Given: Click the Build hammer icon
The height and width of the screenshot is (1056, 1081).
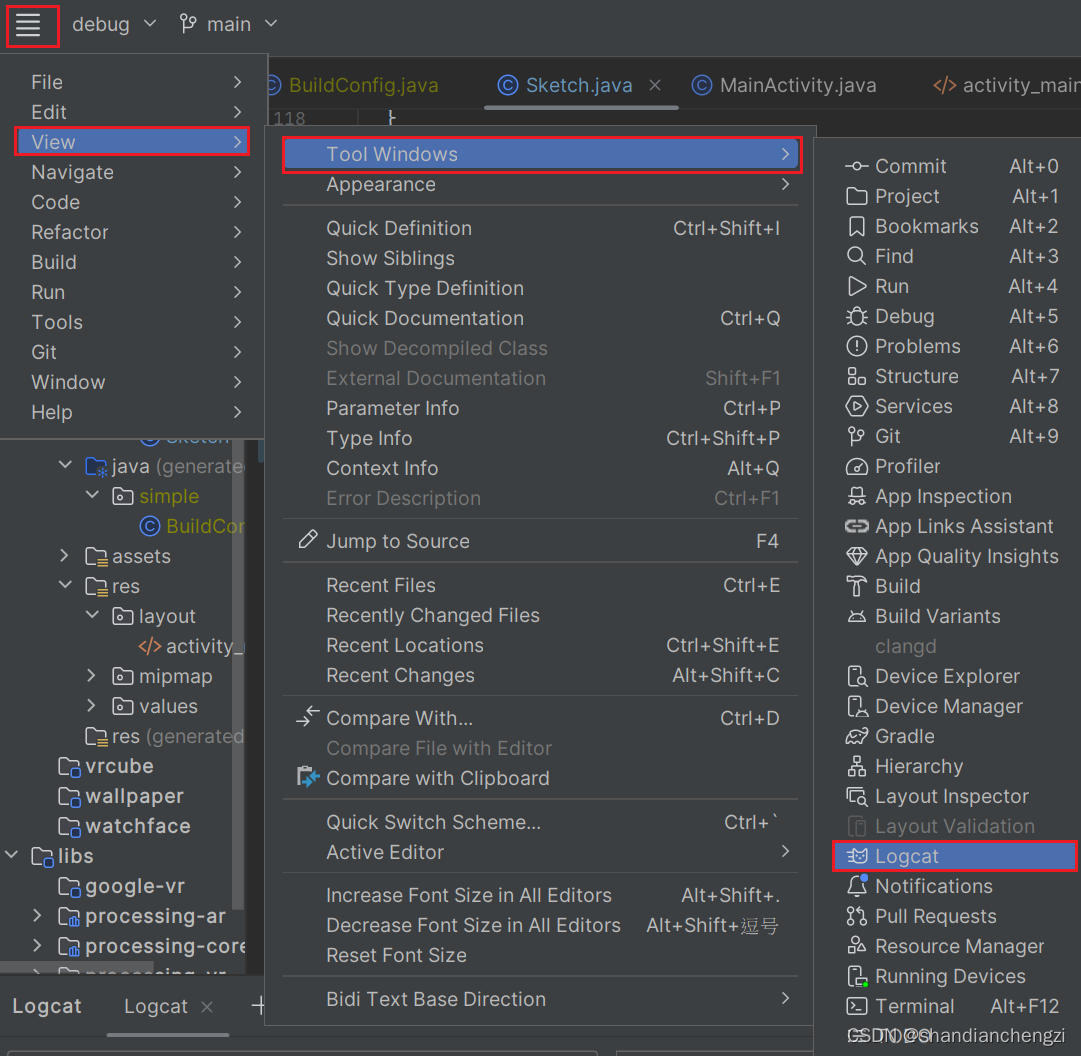Looking at the screenshot, I should [x=856, y=587].
